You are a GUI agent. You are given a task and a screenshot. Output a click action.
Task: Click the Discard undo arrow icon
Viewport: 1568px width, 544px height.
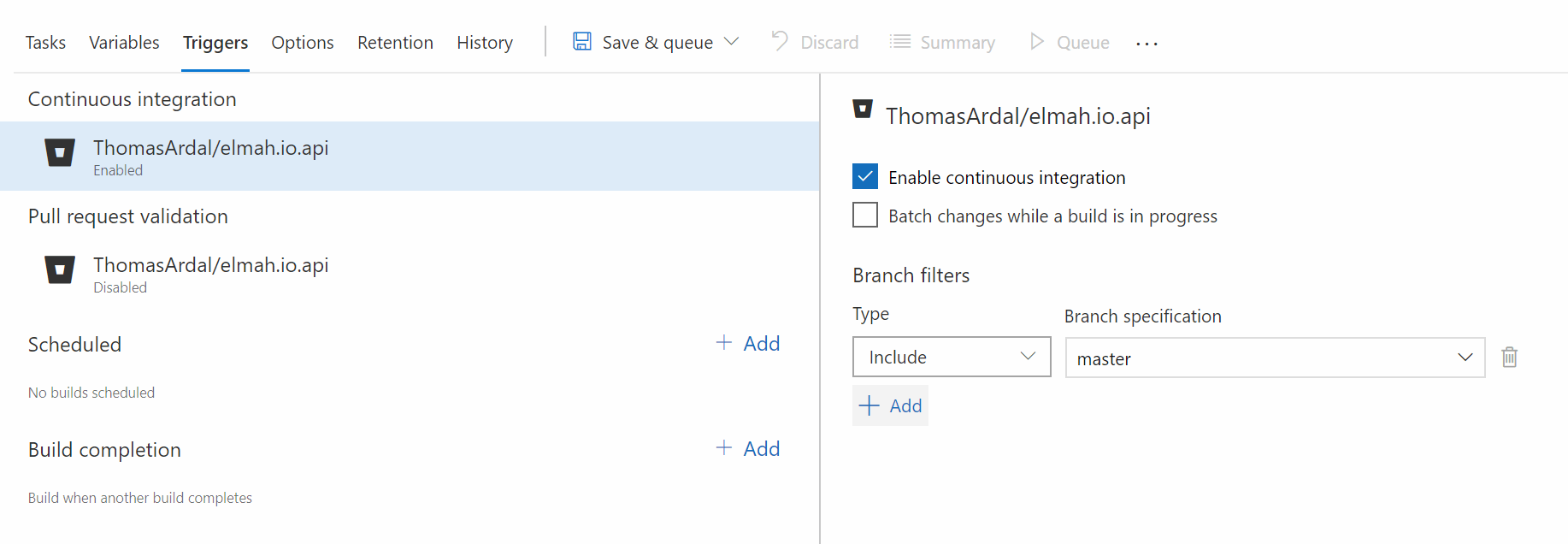pos(778,41)
